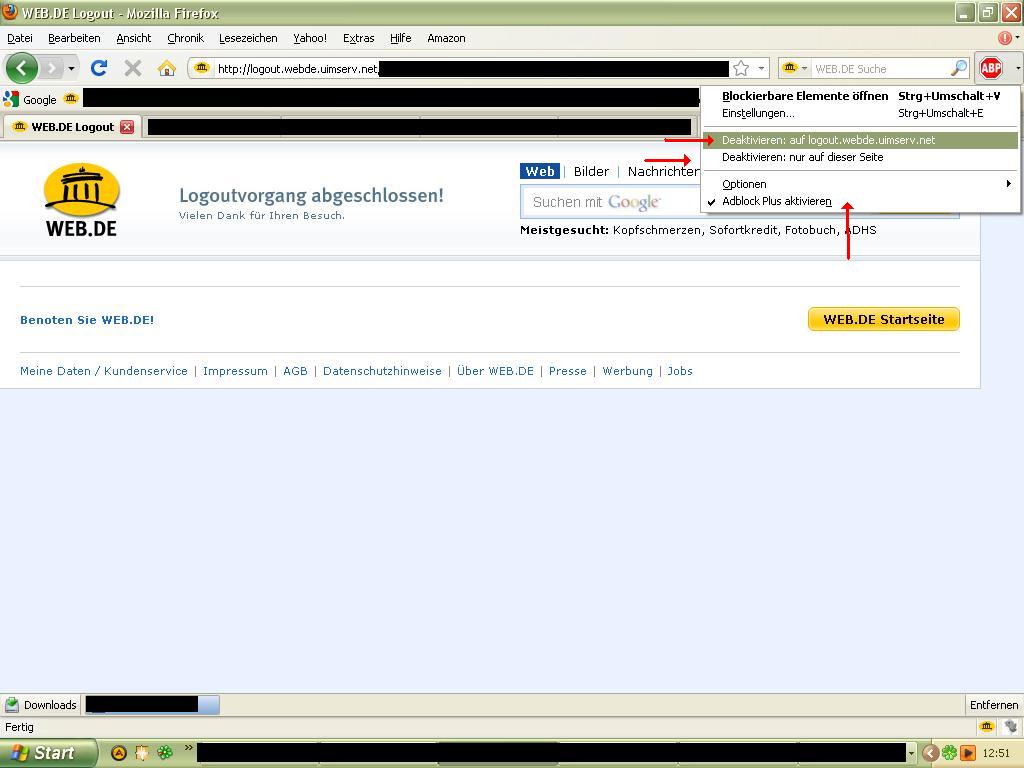Click the red alert icon in menu bar
This screenshot has height=768, width=1024.
(1005, 38)
